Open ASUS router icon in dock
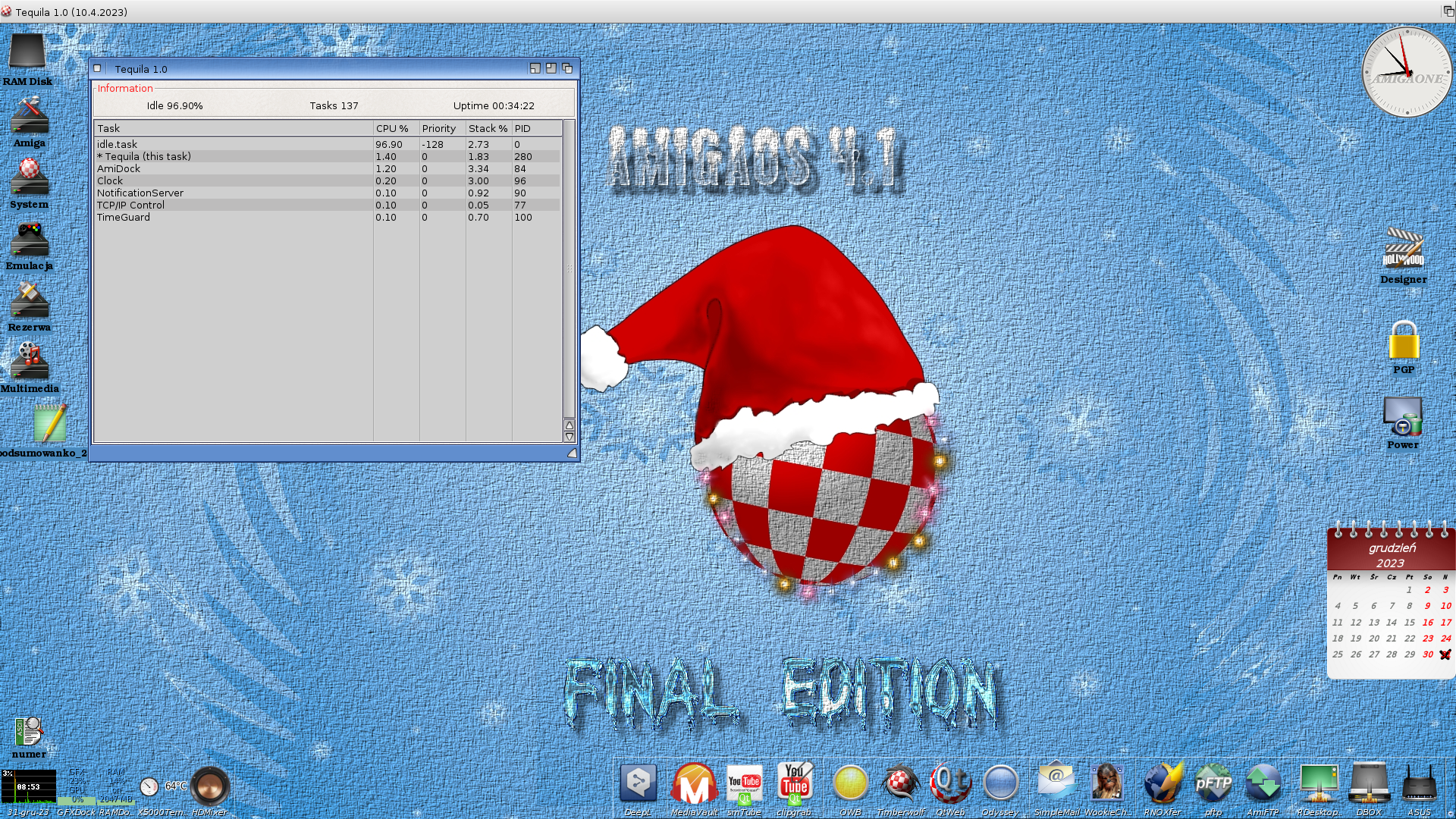Screen dimensions: 1456x819 click(x=1419, y=789)
